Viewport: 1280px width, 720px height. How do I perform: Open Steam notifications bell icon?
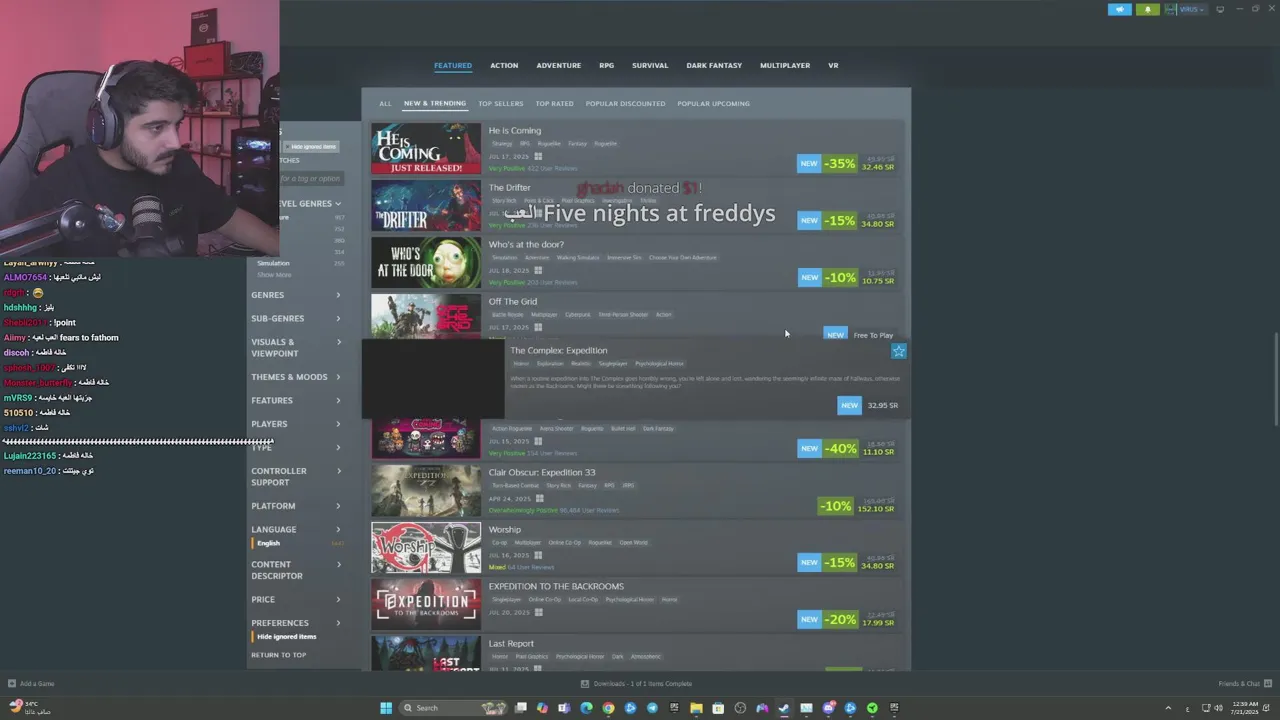(x=1147, y=9)
